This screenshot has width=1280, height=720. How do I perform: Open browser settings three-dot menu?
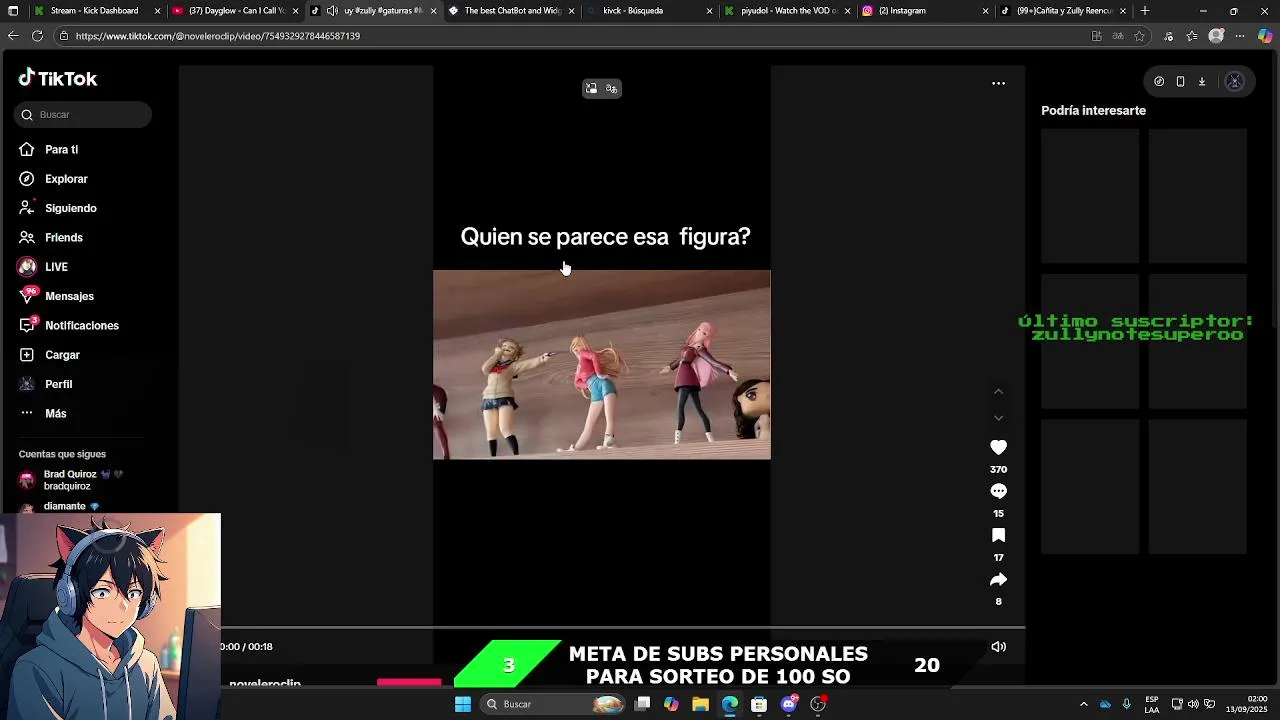[x=1240, y=36]
